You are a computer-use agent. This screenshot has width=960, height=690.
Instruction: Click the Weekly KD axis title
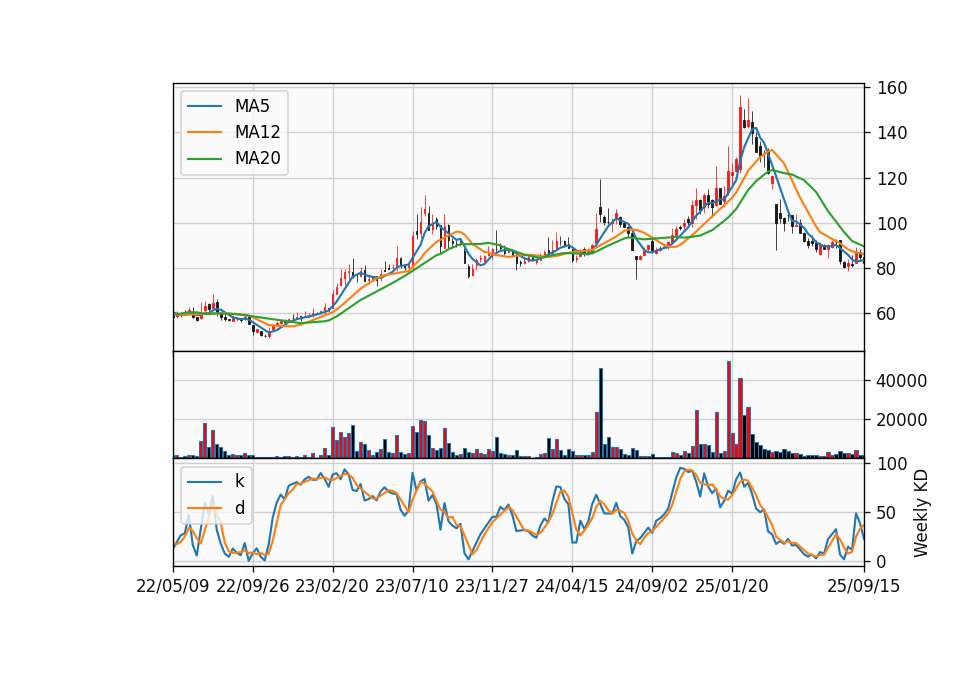[x=921, y=513]
